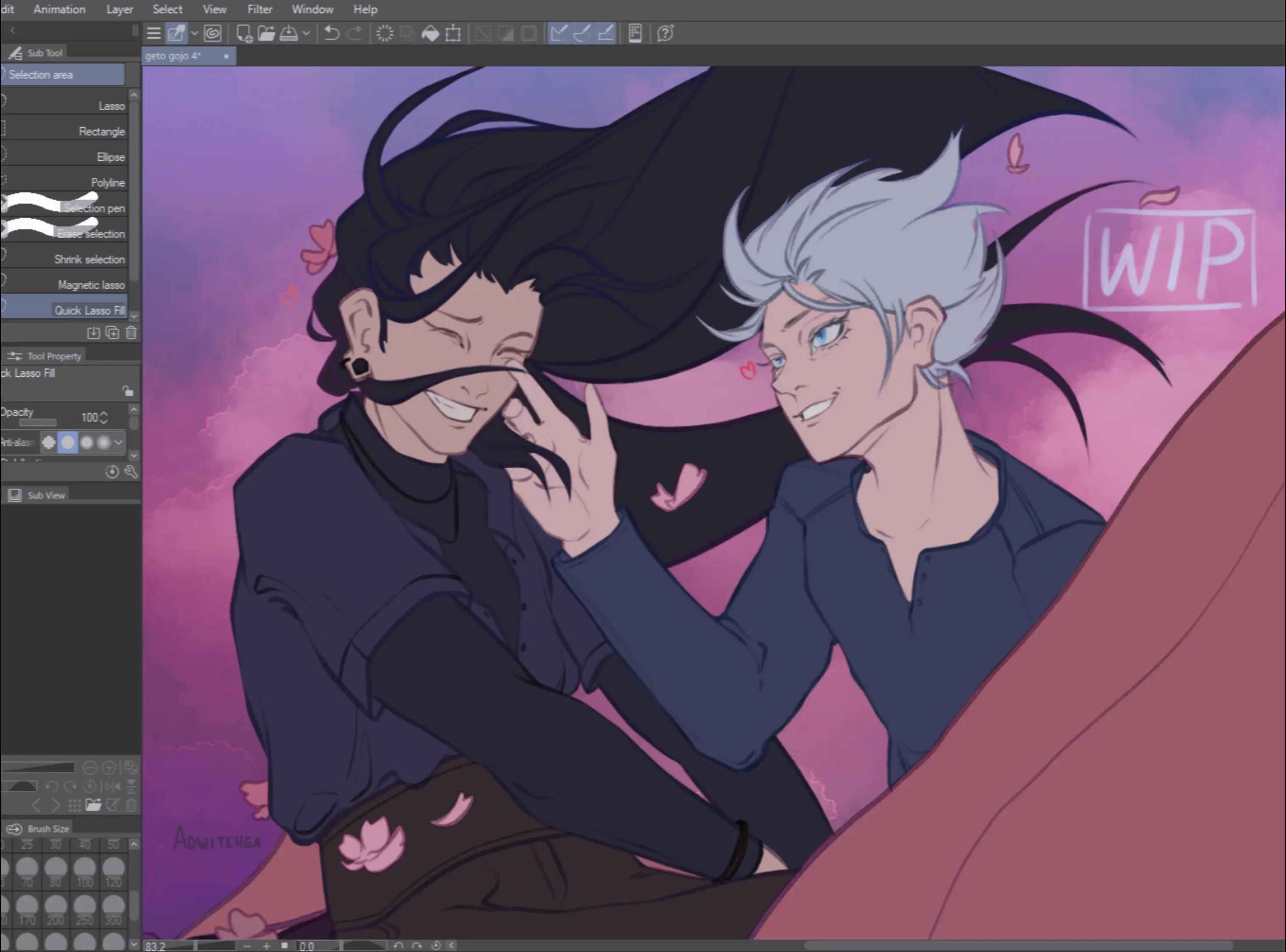This screenshot has height=952, width=1286.
Task: Click the Sub View zoom slider
Action: [x=37, y=767]
